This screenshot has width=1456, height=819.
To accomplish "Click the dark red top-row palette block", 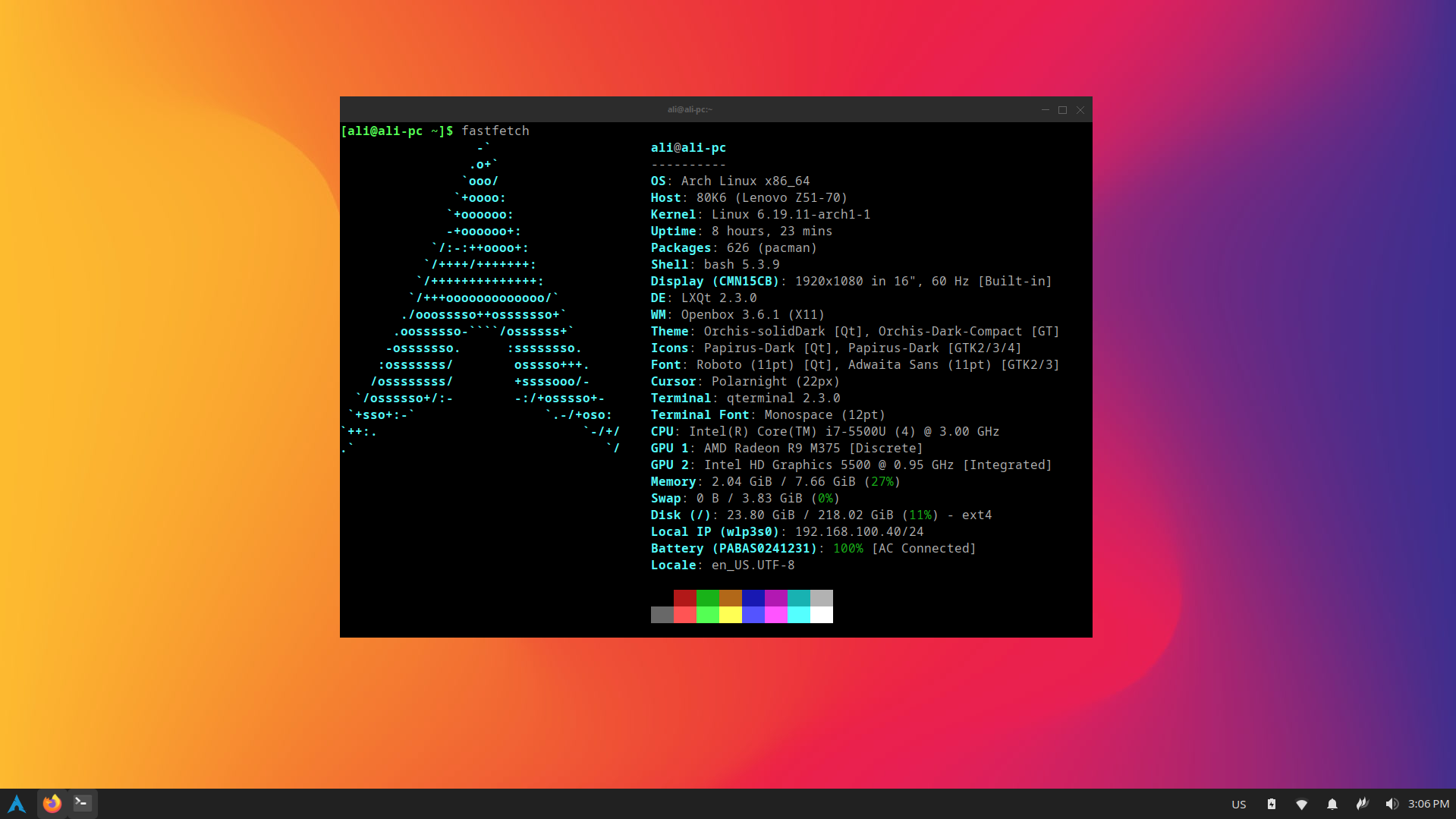I will pyautogui.click(x=684, y=598).
